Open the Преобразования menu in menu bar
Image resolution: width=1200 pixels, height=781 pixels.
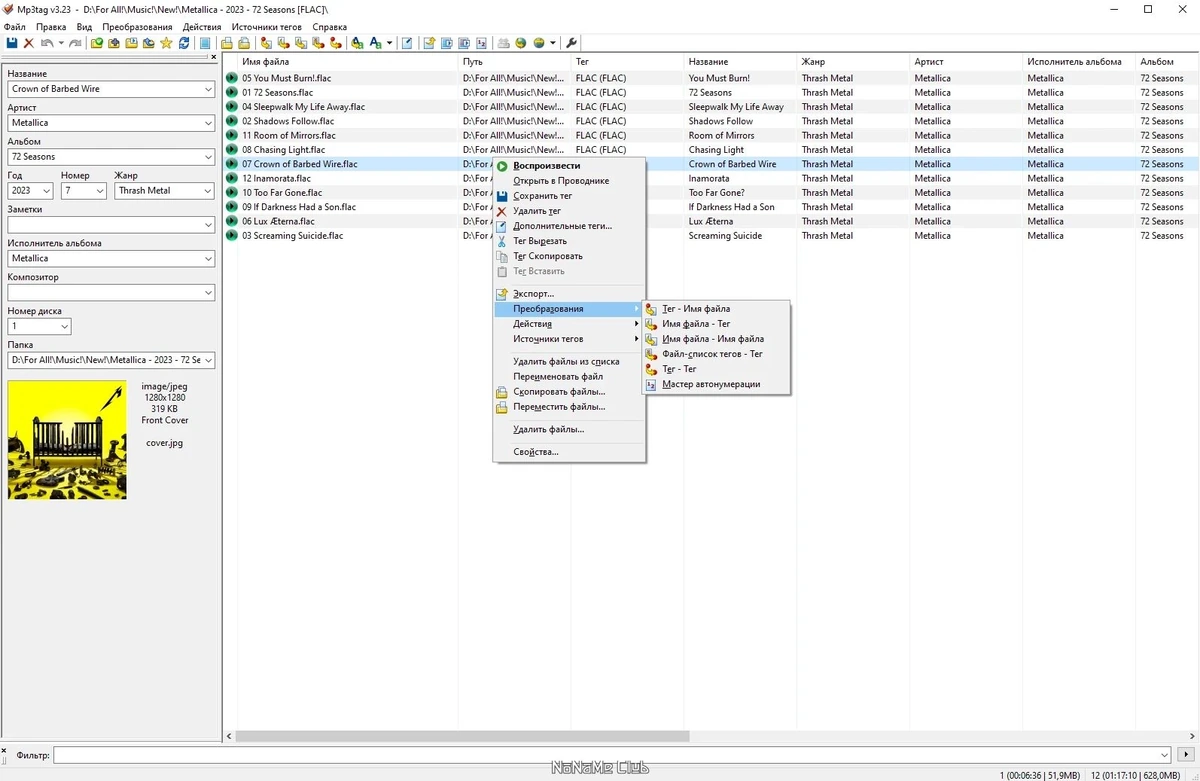pyautogui.click(x=137, y=27)
